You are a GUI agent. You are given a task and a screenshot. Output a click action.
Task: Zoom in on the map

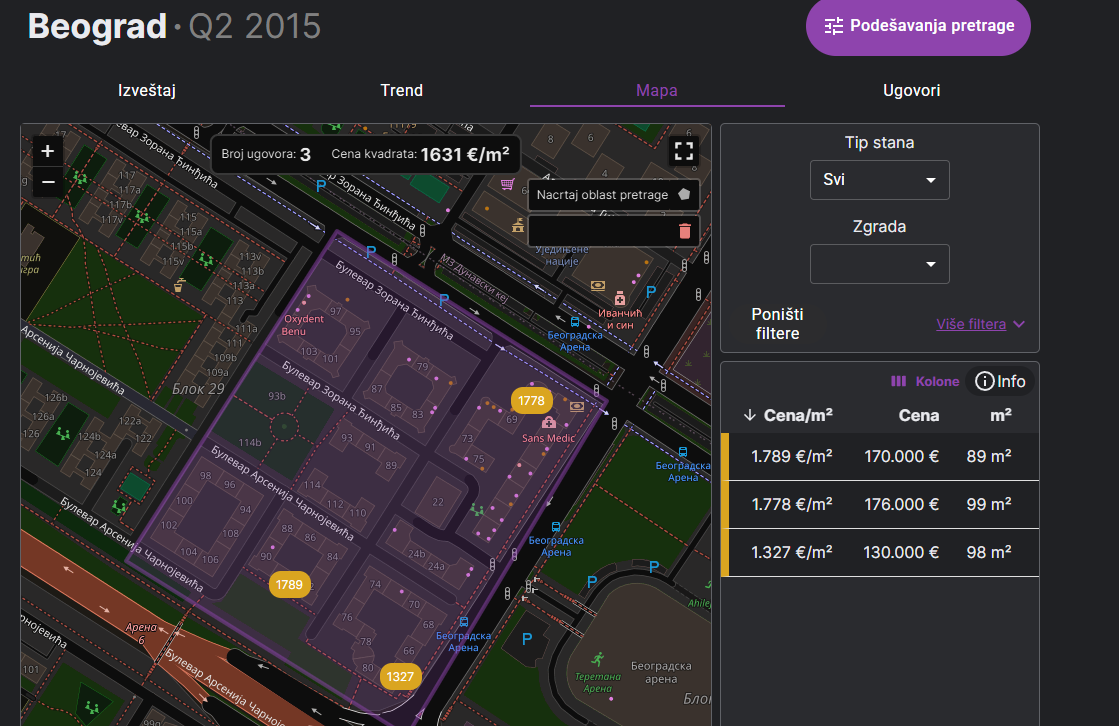coord(47,151)
